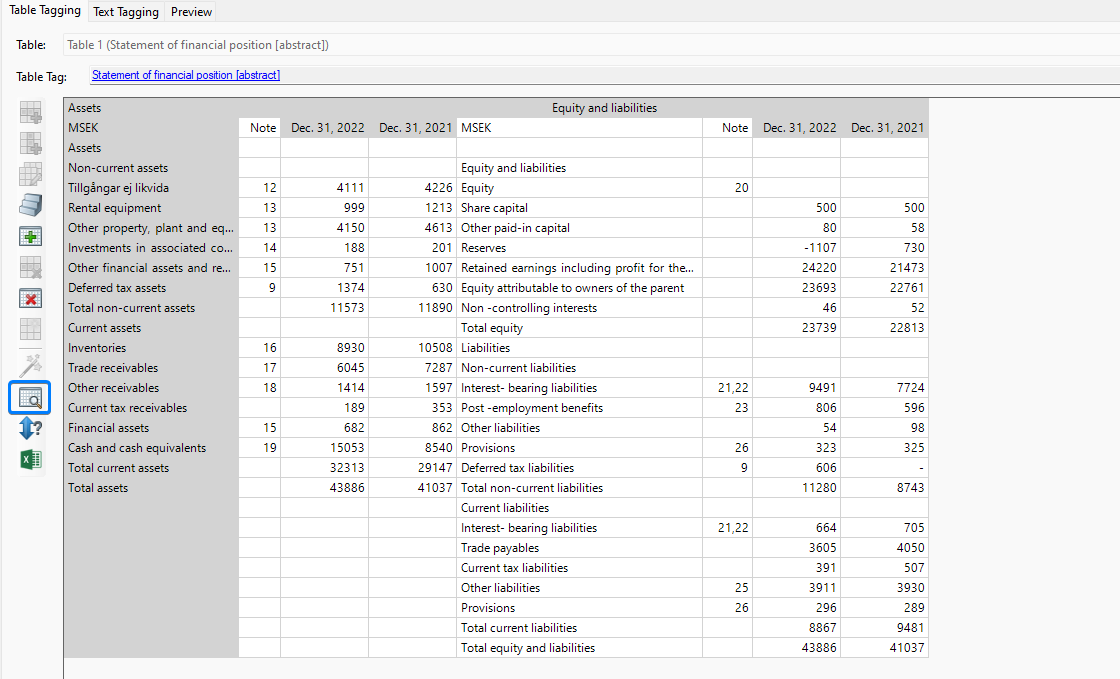
Task: Select the 'Other paid-in capital' cell
Action: [x=579, y=228]
